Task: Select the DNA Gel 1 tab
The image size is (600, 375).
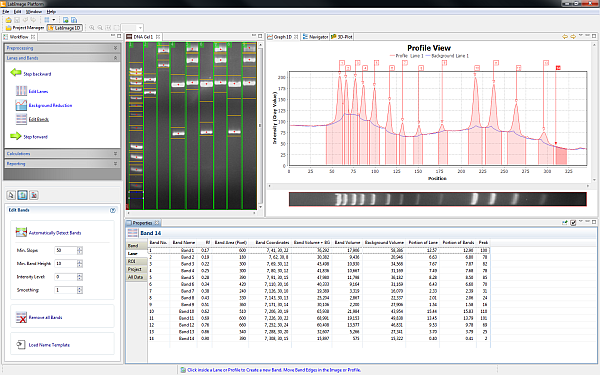Action: [142, 37]
